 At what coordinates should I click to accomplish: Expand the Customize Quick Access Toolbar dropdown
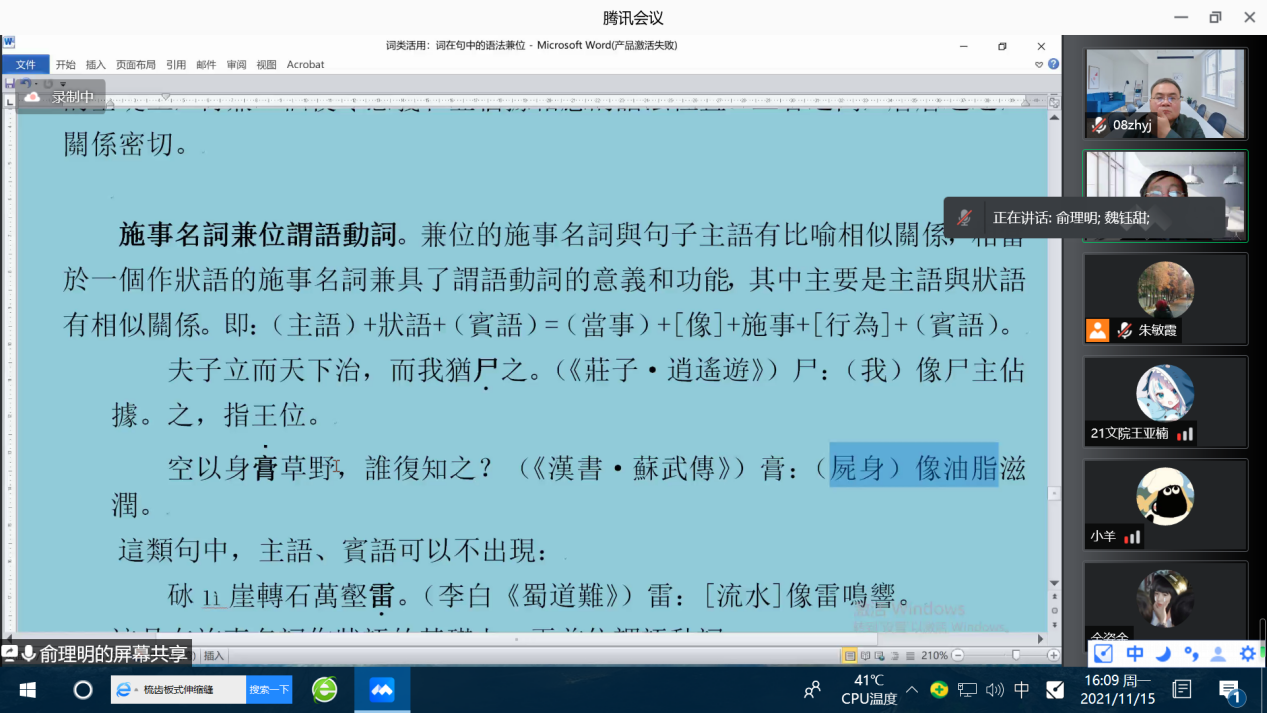62,84
